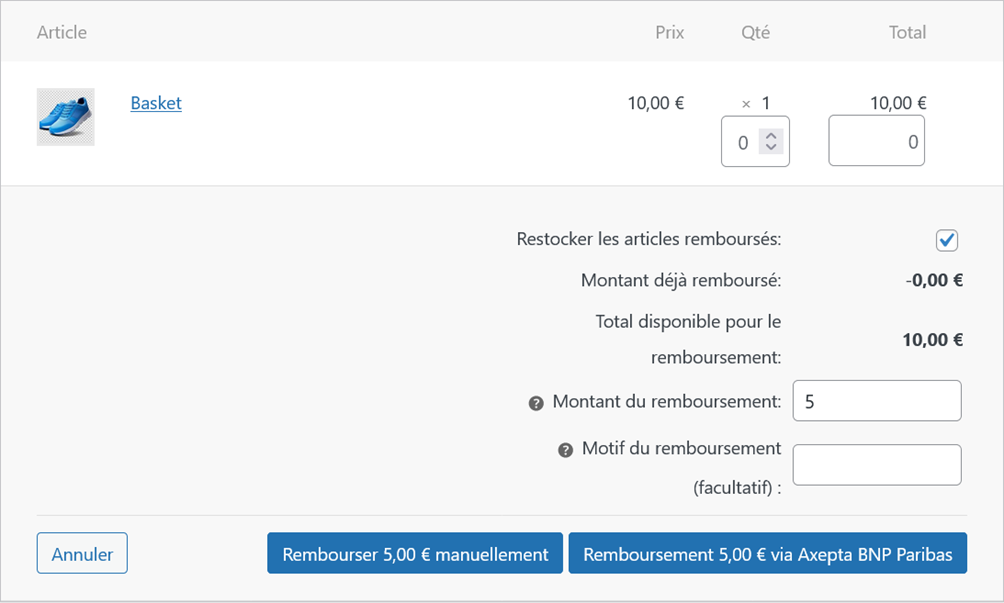Click Rembourser 5,00 € manuellement
1004x603 pixels.
pos(415,554)
